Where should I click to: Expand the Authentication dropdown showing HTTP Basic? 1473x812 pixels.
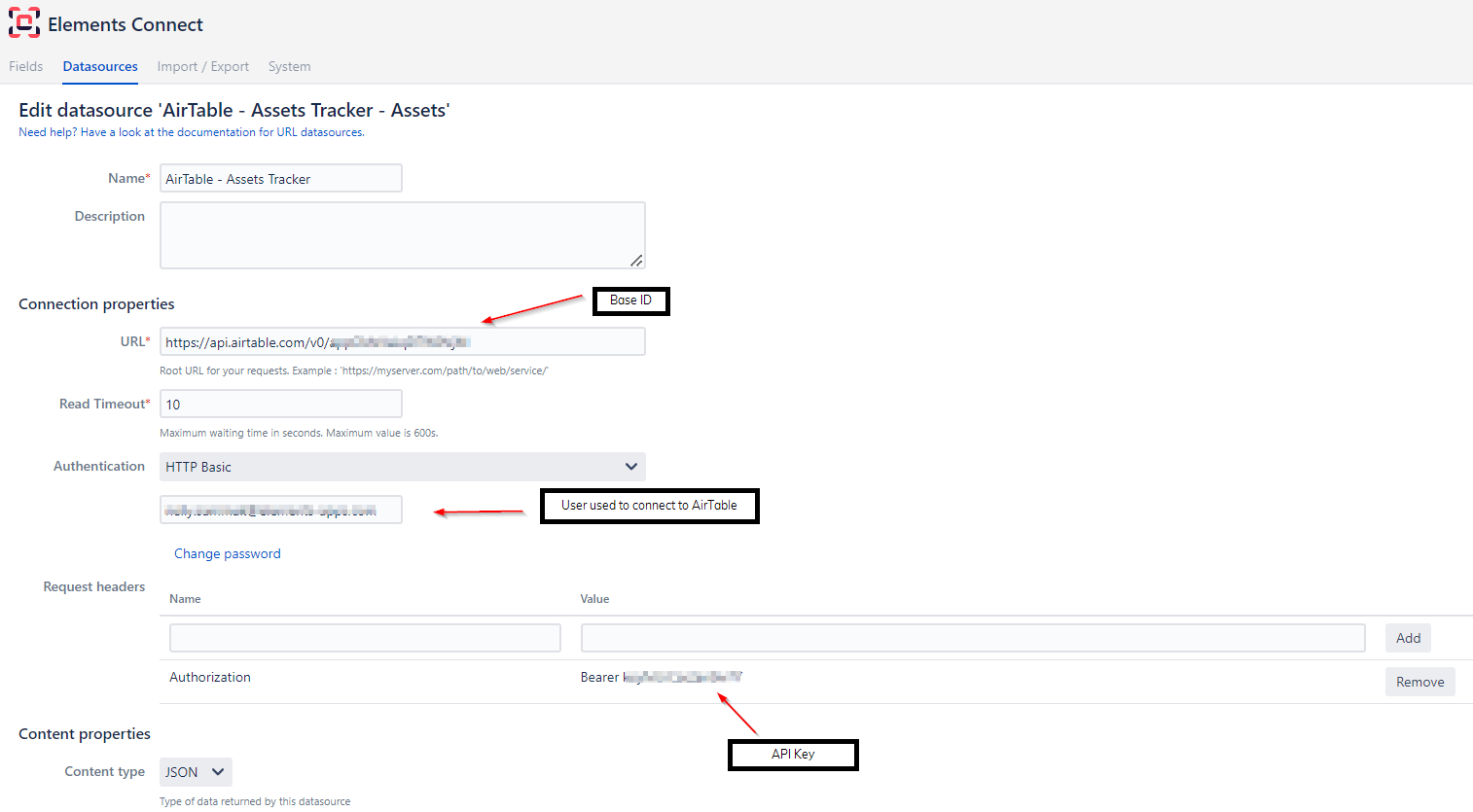[x=402, y=467]
